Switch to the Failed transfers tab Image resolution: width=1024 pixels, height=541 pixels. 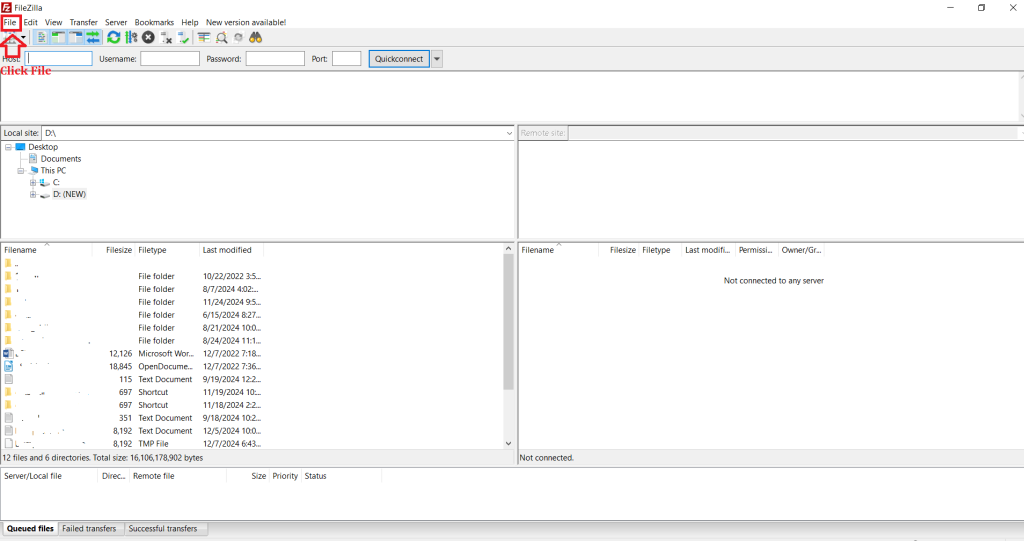pos(89,529)
